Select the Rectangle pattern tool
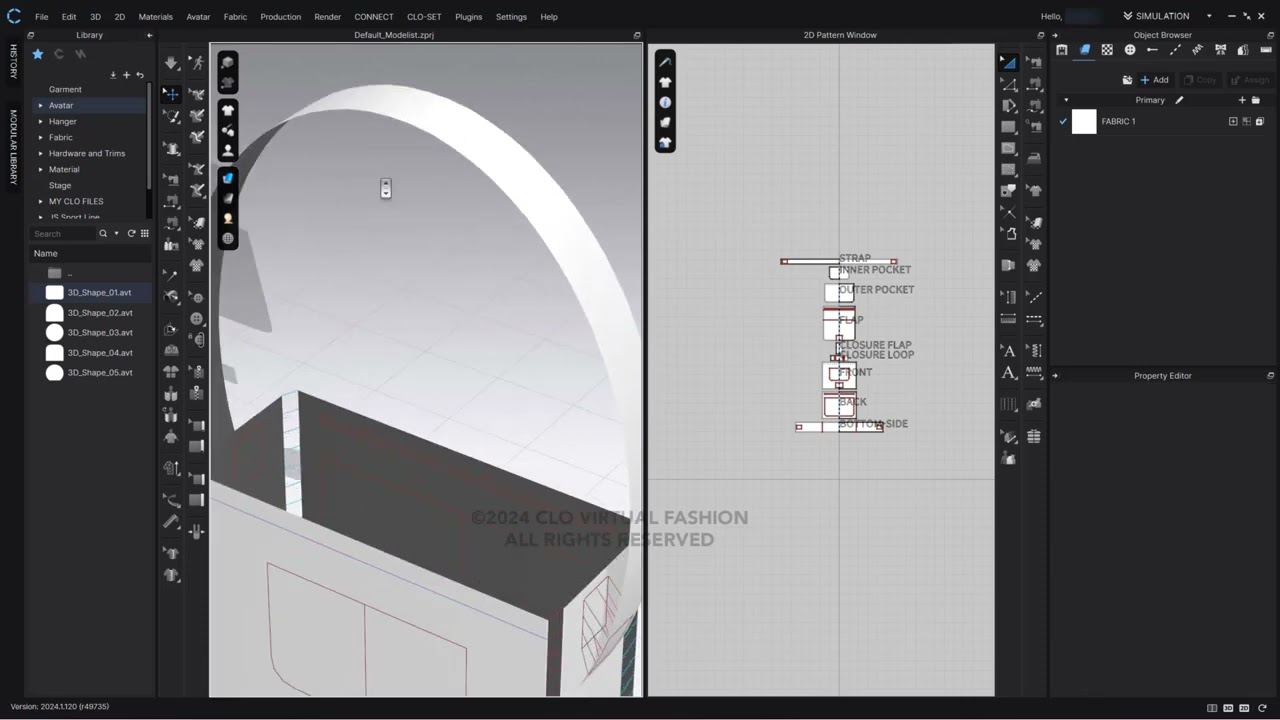 [x=1009, y=127]
